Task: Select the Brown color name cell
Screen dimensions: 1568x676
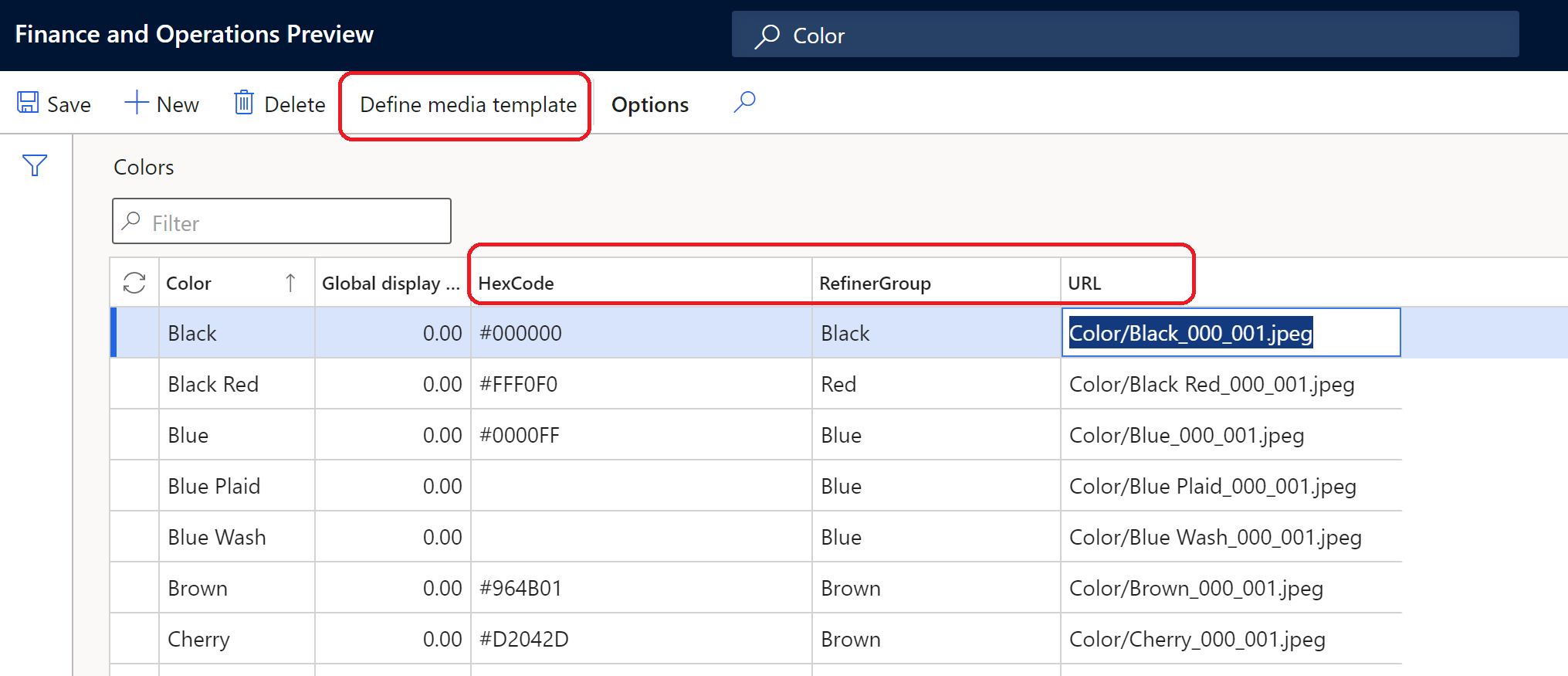Action: point(236,588)
